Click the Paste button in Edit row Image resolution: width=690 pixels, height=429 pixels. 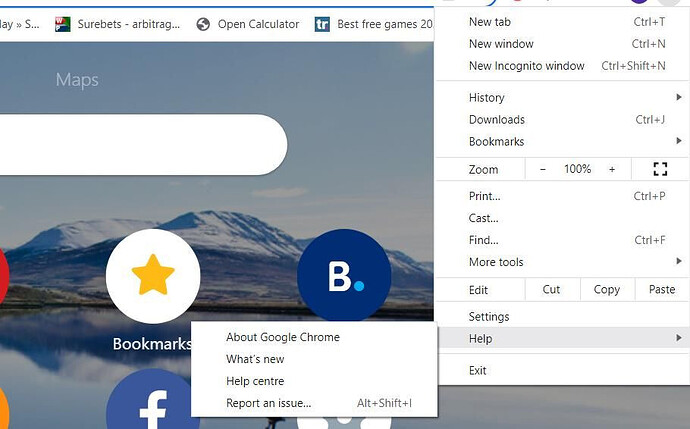pos(662,290)
